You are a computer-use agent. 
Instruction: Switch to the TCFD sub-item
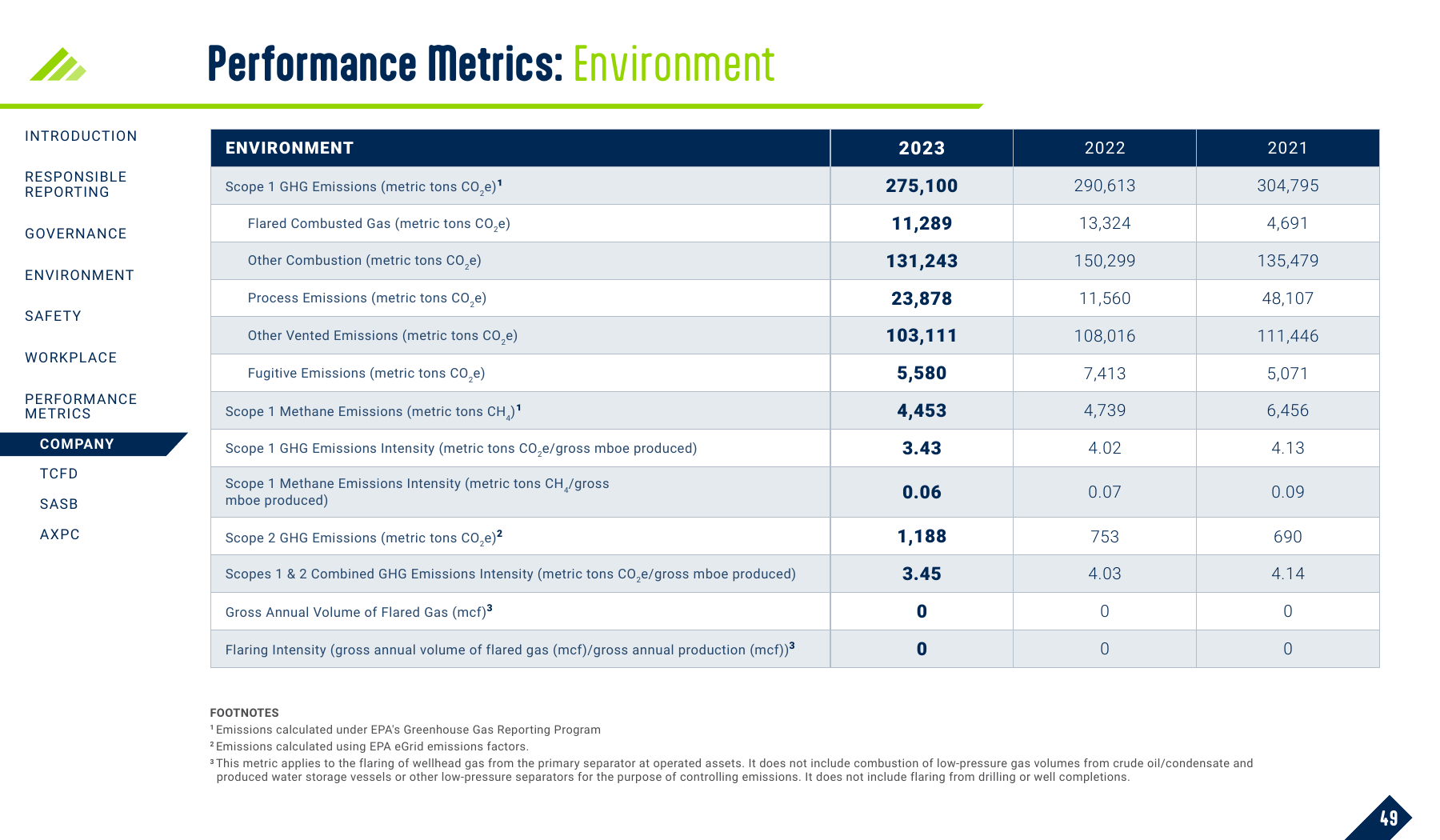(x=59, y=474)
